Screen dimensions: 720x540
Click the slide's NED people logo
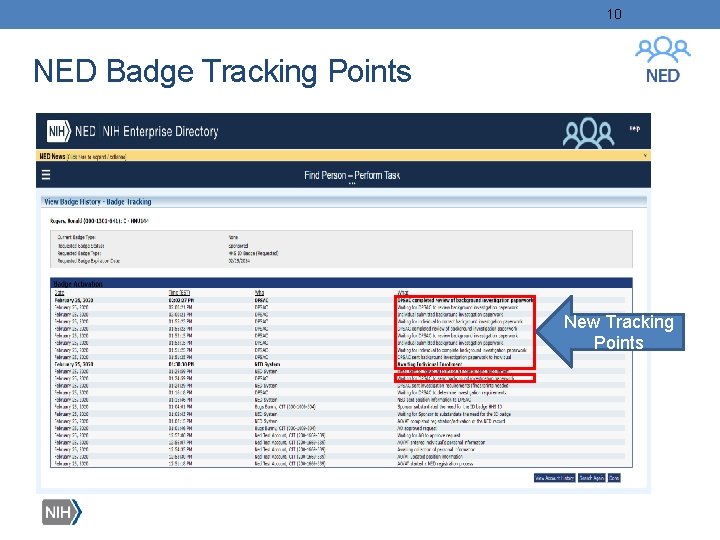point(663,60)
